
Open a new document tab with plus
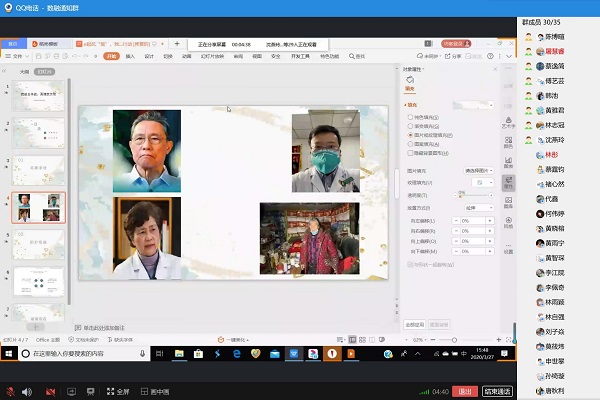177,44
